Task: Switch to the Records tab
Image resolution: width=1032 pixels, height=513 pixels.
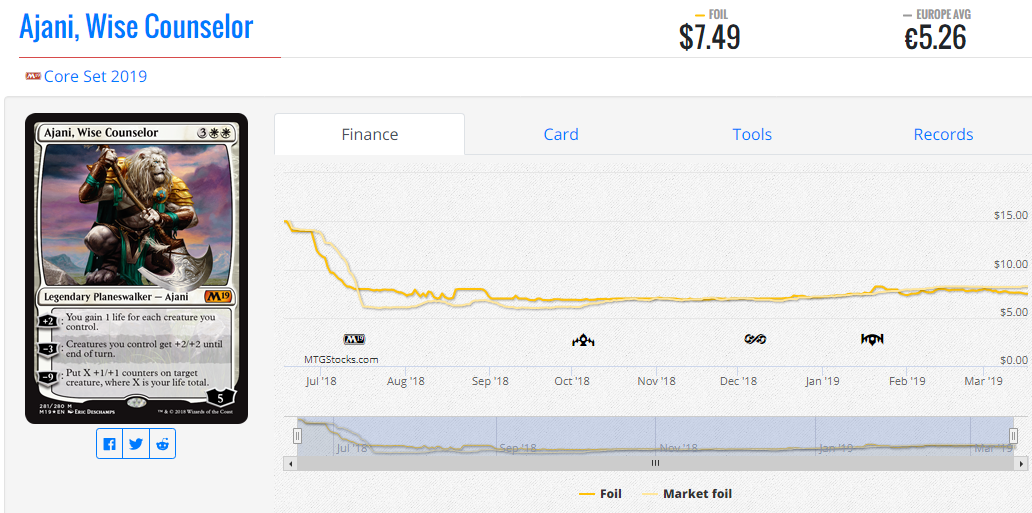Action: coord(943,134)
